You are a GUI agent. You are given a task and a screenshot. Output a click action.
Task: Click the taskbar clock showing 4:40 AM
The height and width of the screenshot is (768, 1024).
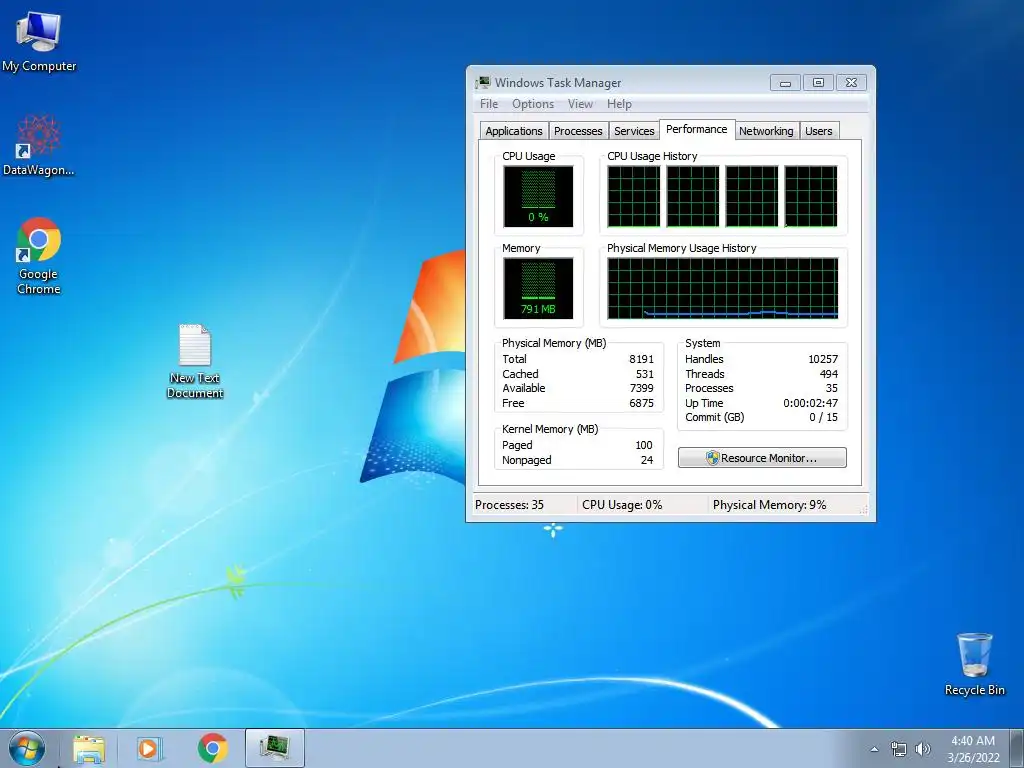(973, 749)
